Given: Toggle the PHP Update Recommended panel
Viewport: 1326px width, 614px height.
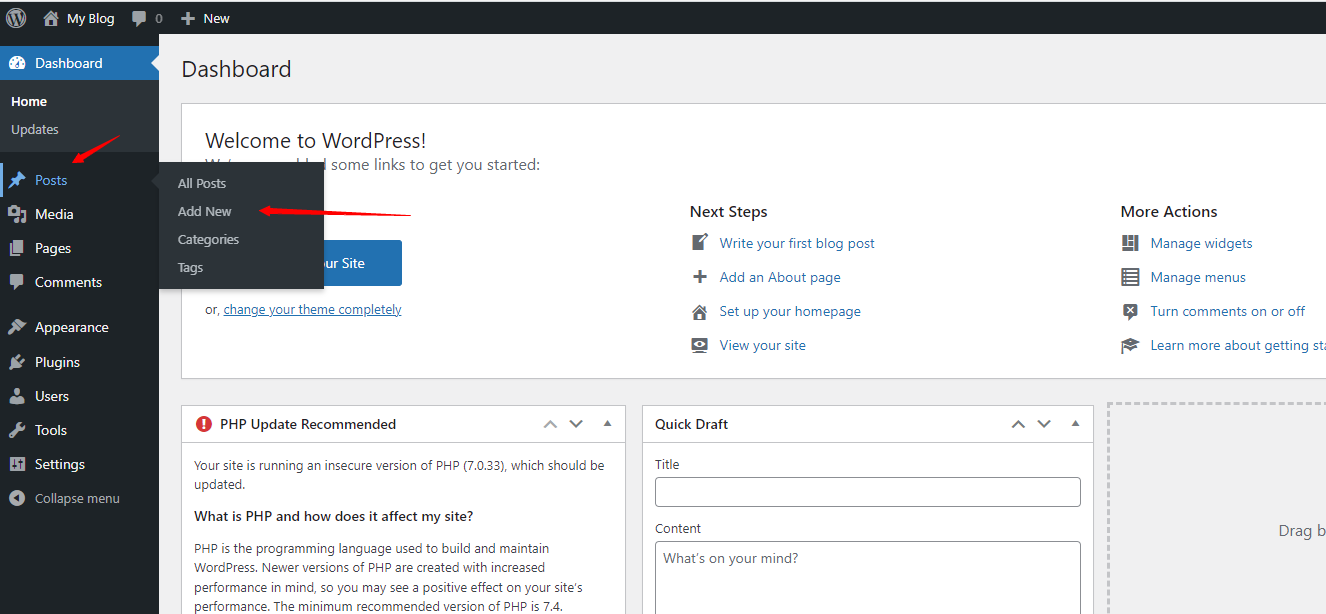Looking at the screenshot, I should click(x=607, y=424).
